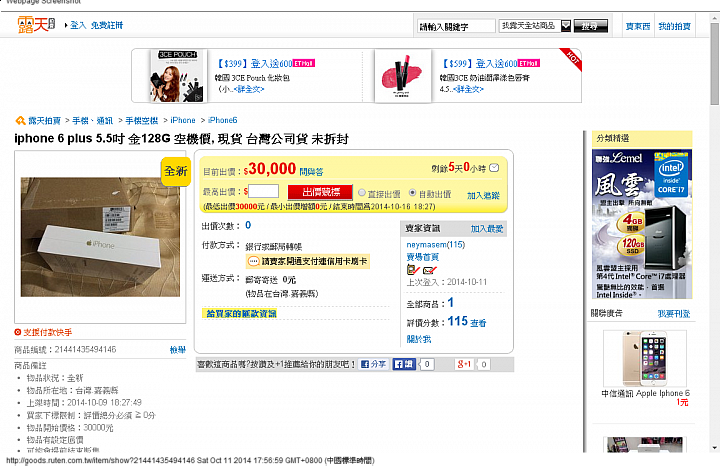
Task: Open 免費註冊 registration link
Action: coord(107,25)
